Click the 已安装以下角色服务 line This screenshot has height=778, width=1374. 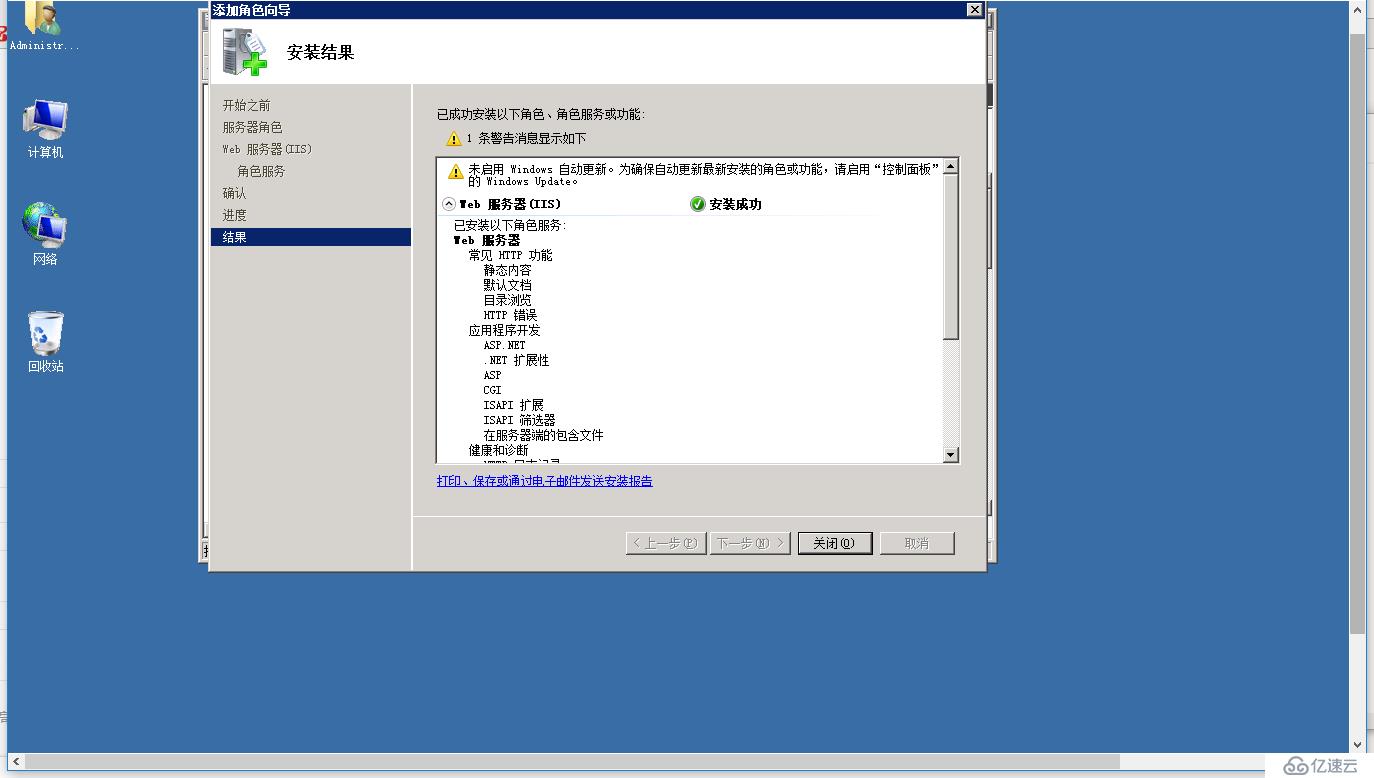510,225
